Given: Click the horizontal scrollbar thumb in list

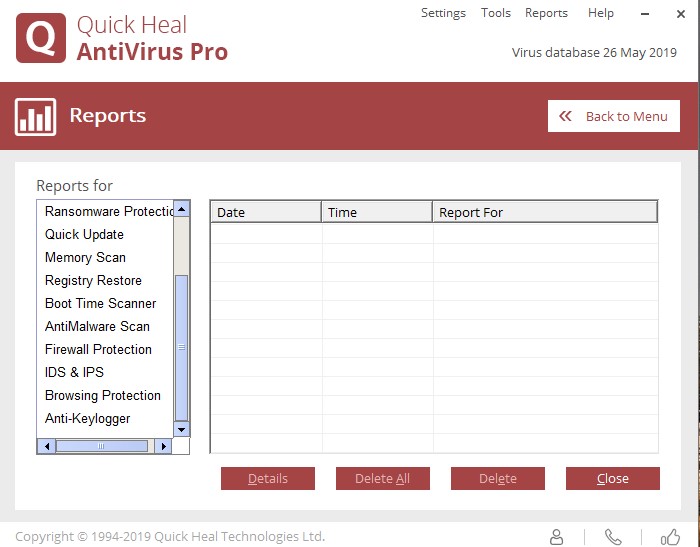Looking at the screenshot, I should click(101, 446).
